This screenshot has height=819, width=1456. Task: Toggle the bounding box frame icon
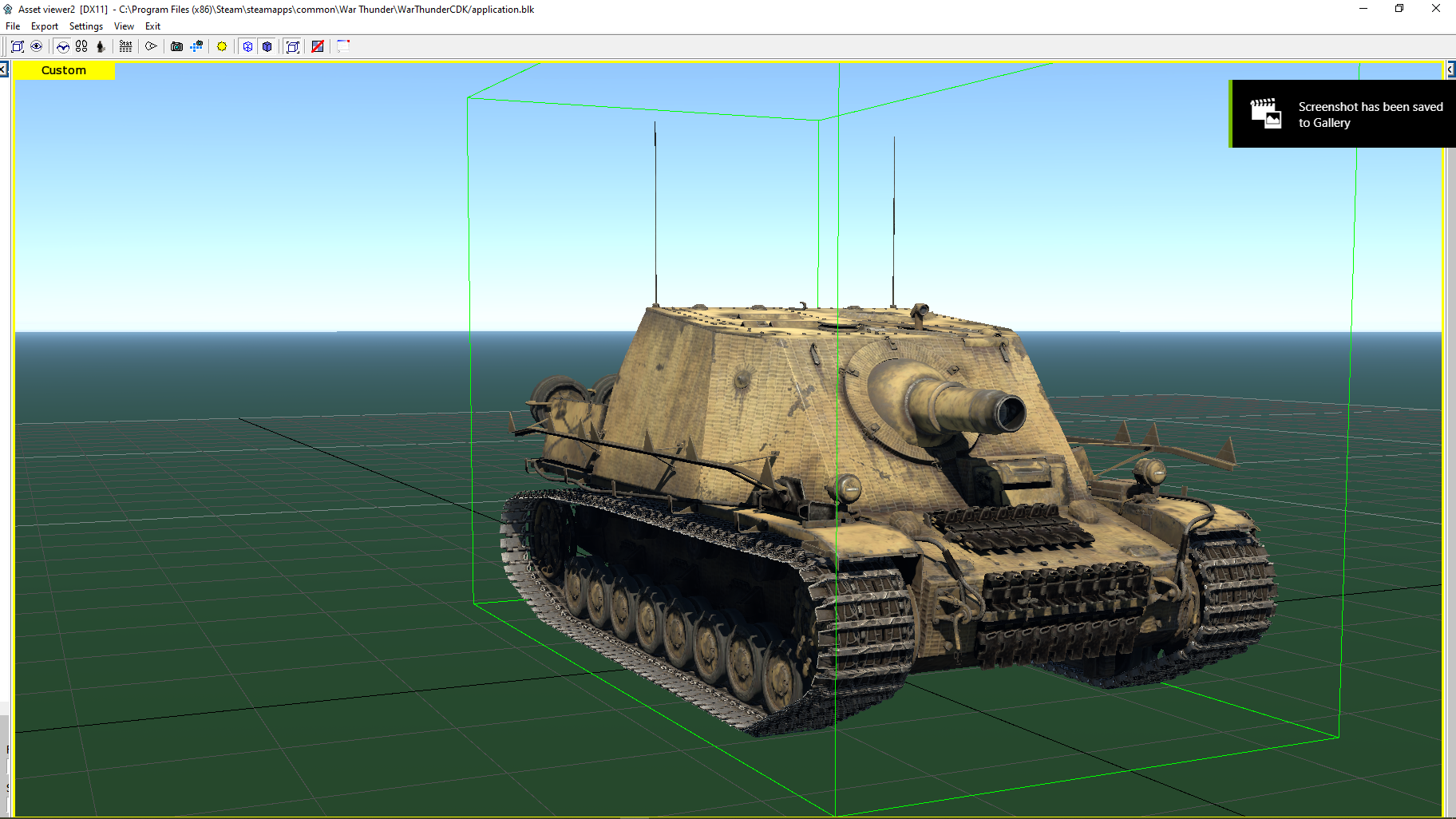(293, 46)
